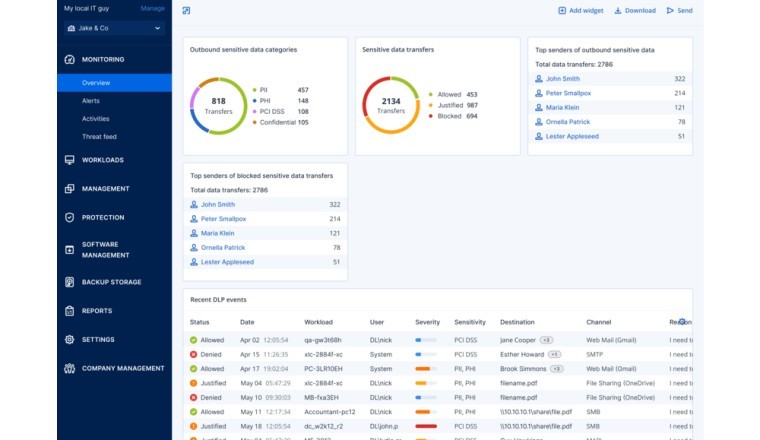Viewport: 760px width, 440px height.
Task: Click the Reports icon in sidebar
Action: (x=69, y=311)
